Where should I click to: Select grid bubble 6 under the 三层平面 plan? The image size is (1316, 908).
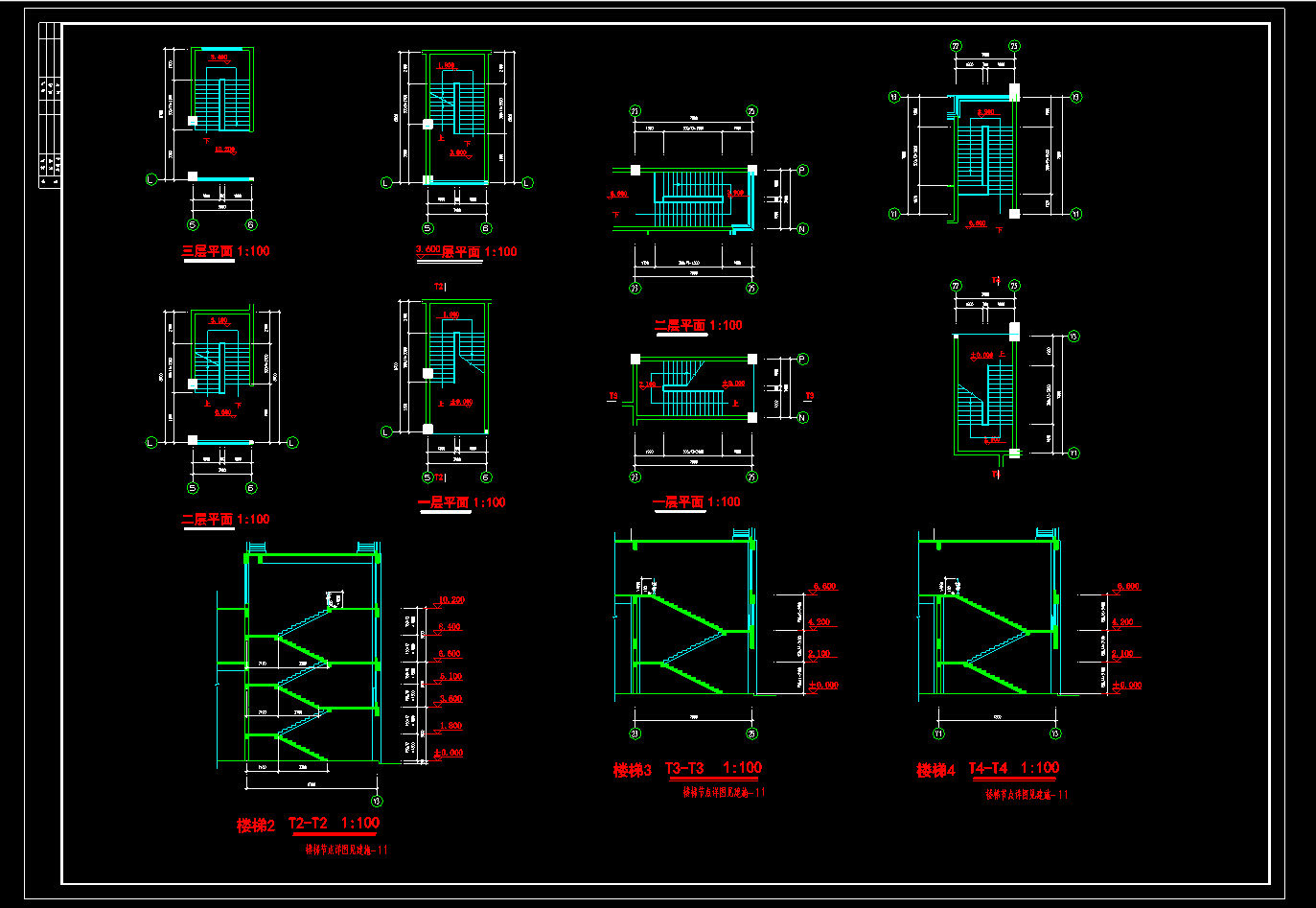(x=251, y=225)
